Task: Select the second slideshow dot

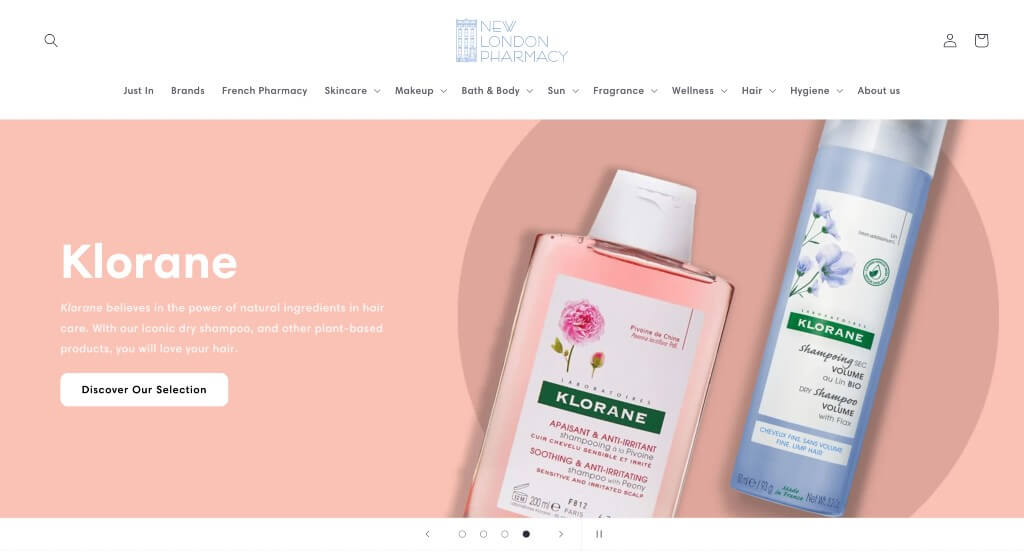Action: 483,534
